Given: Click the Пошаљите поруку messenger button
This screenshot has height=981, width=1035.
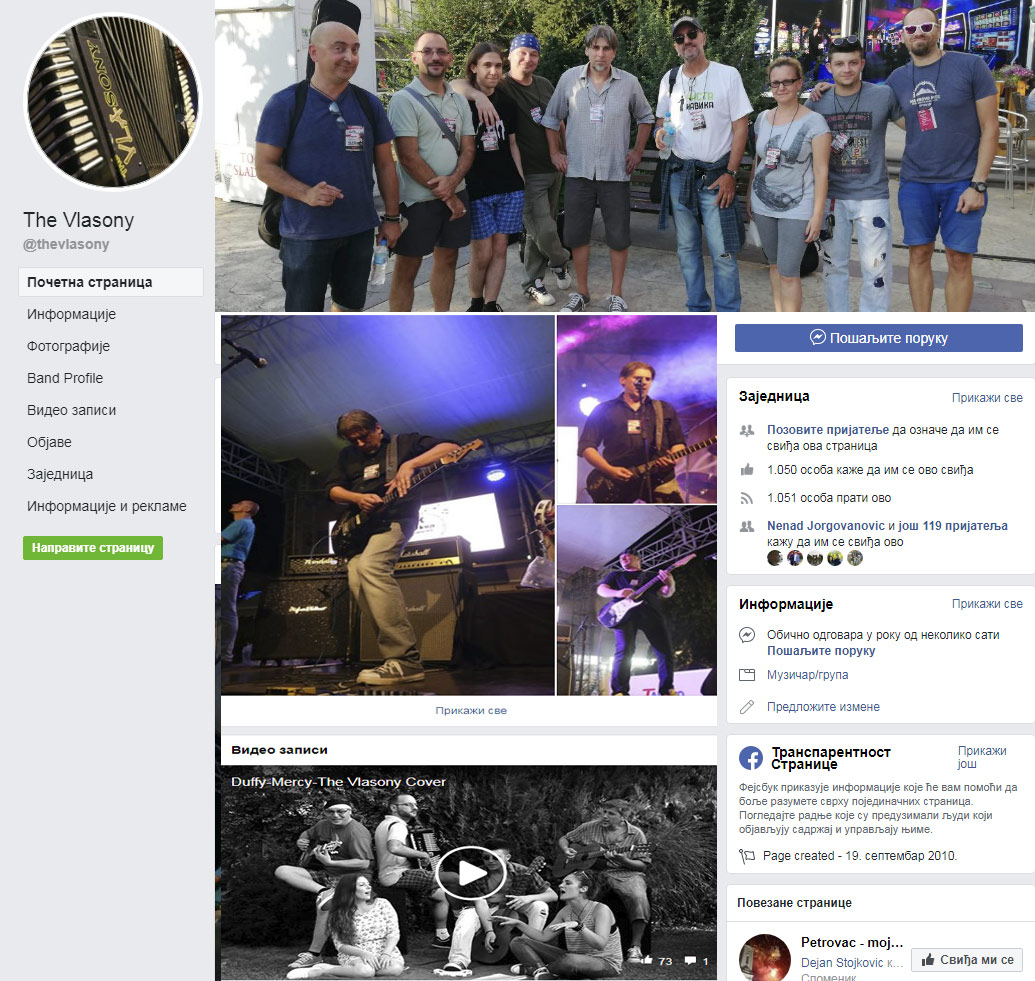Looking at the screenshot, I should [x=878, y=338].
